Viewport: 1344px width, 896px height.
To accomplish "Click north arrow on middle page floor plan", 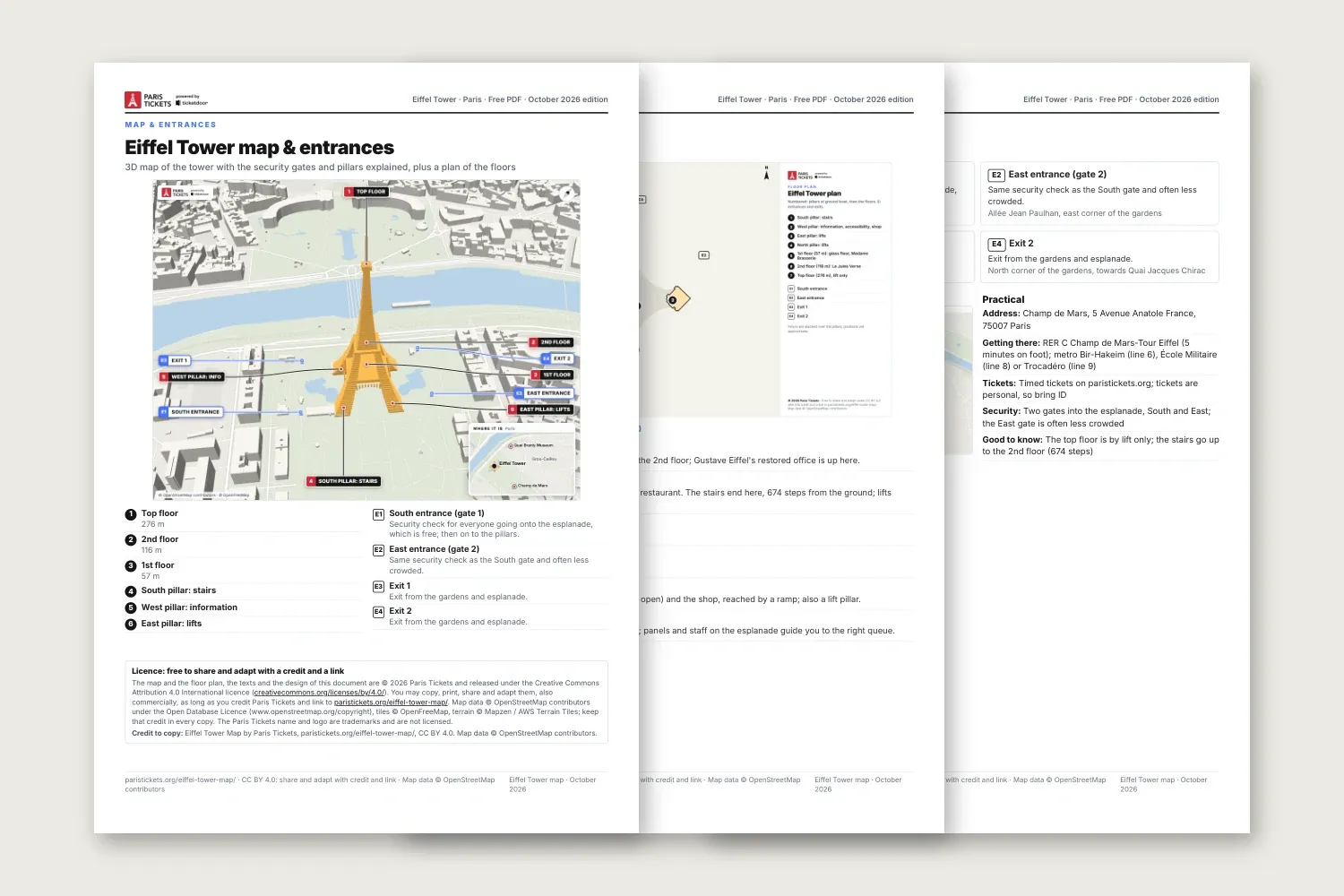I will point(766,173).
